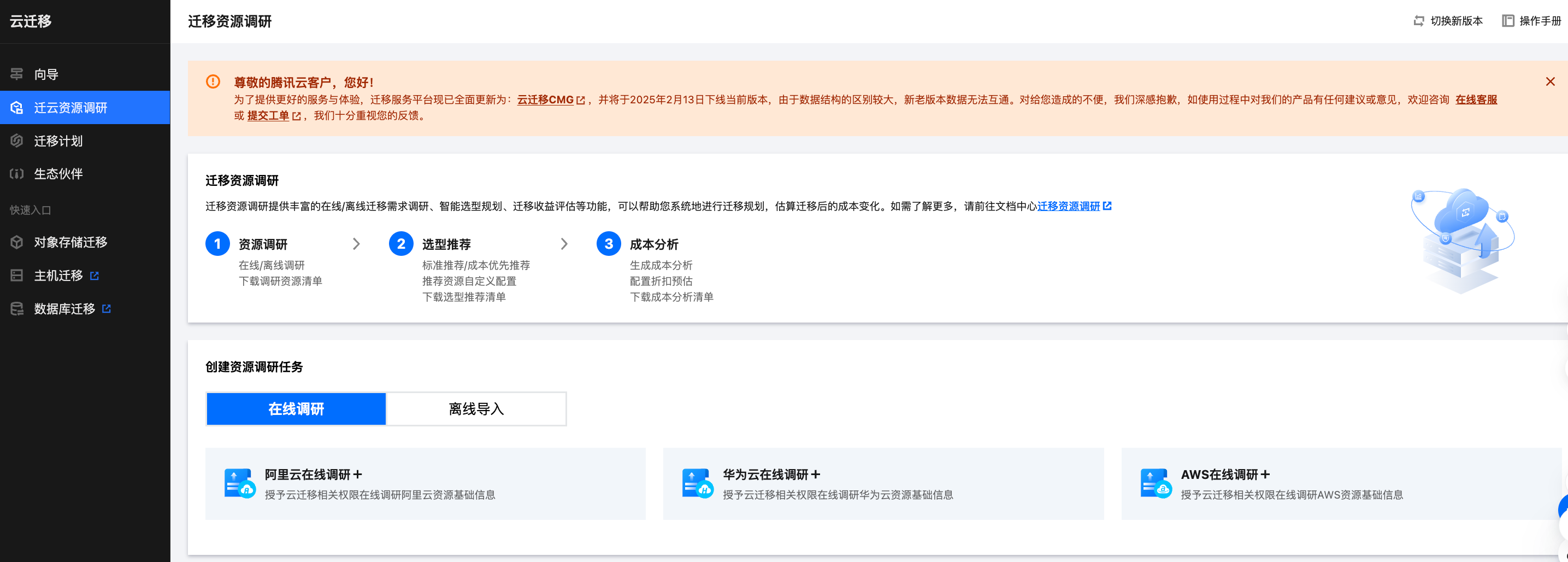Create 阿里云在线调研 task
The width and height of the screenshot is (1568, 562).
425,483
